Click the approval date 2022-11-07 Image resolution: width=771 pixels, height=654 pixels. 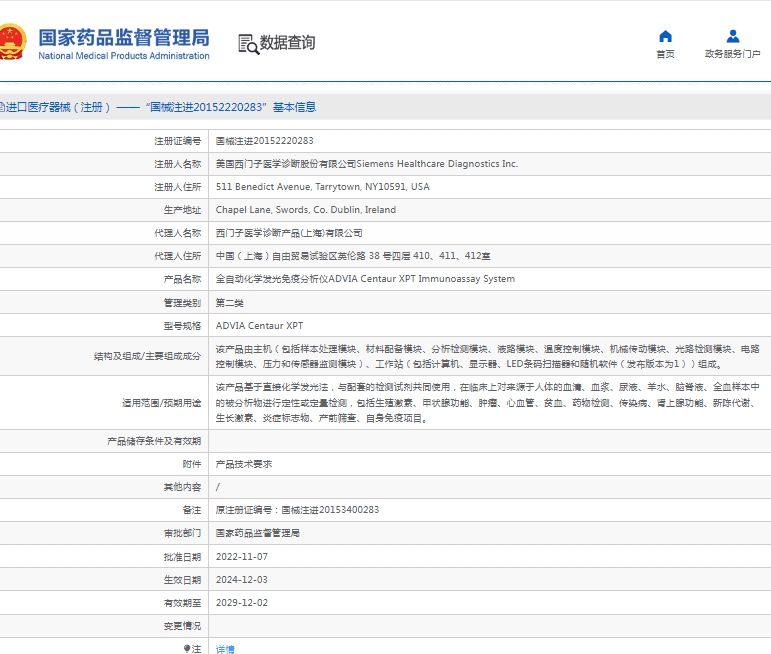click(x=242, y=556)
